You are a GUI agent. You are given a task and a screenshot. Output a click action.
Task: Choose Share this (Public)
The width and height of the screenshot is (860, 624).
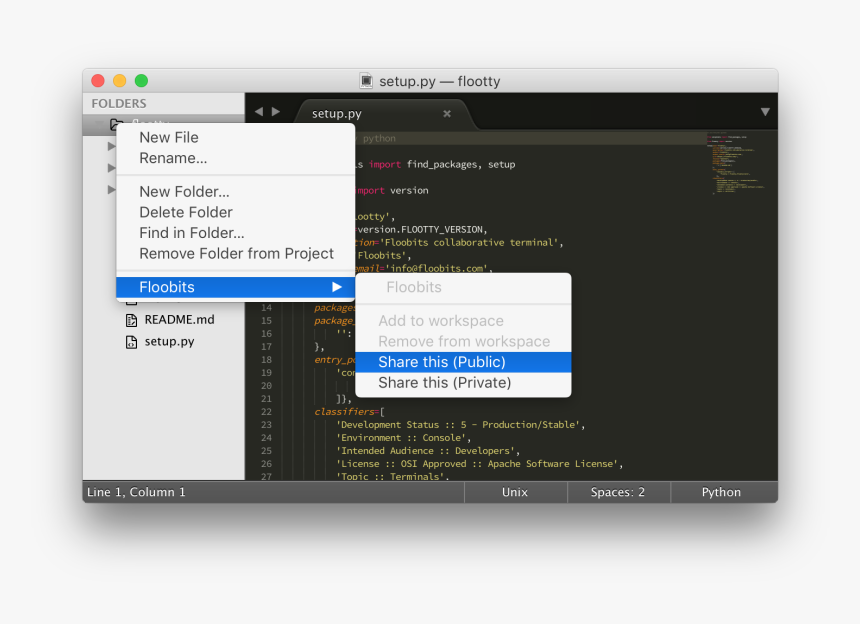463,362
